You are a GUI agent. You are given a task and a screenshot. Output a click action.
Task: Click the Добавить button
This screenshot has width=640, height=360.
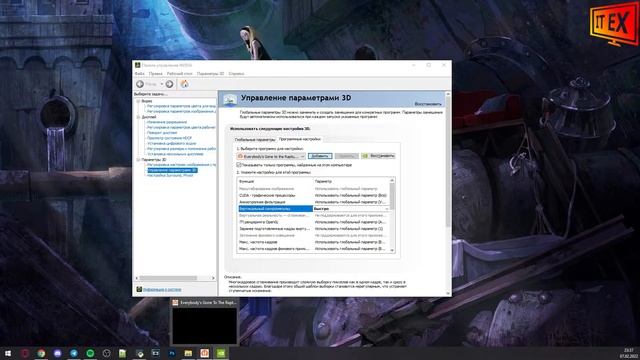coord(320,156)
